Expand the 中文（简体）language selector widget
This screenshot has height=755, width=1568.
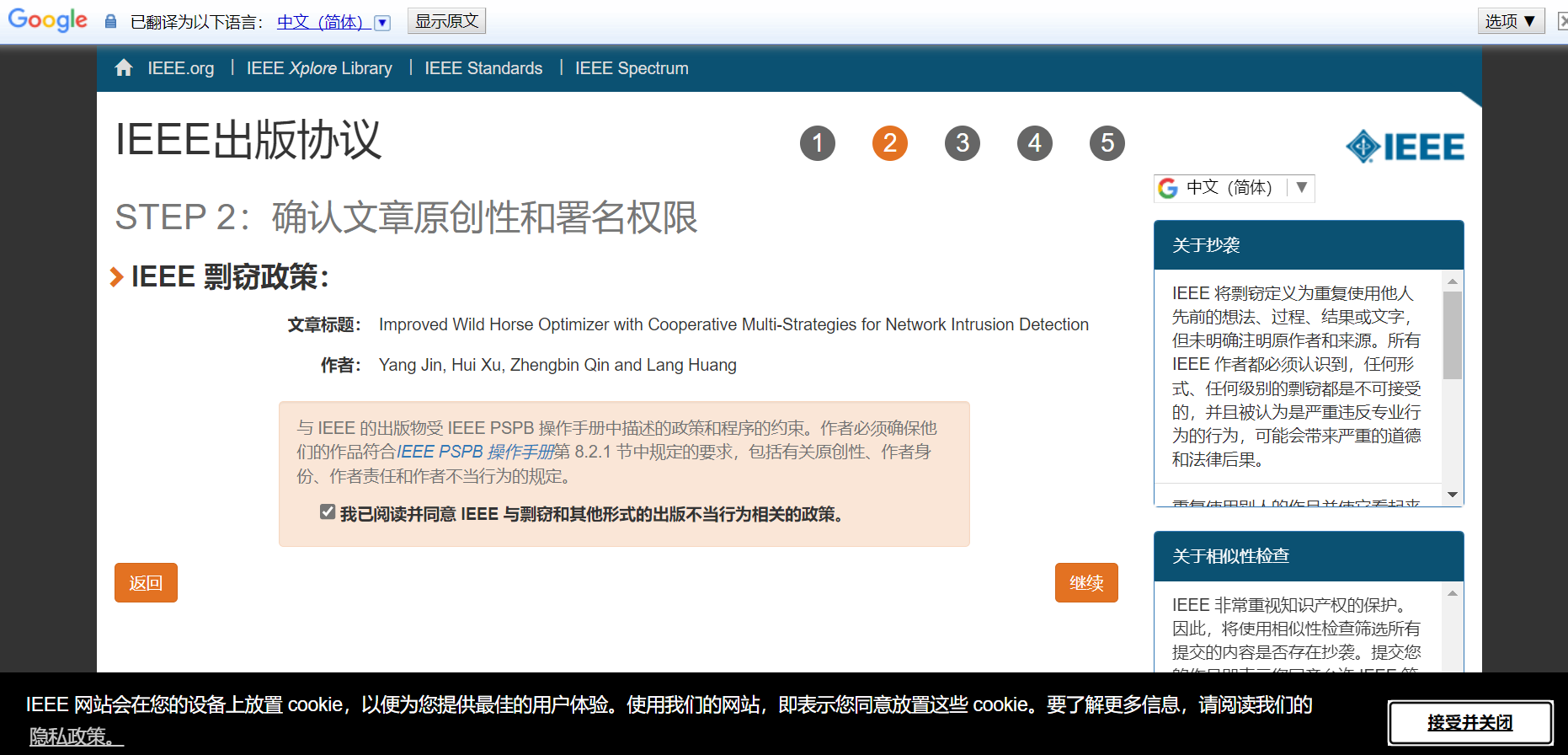(1234, 188)
